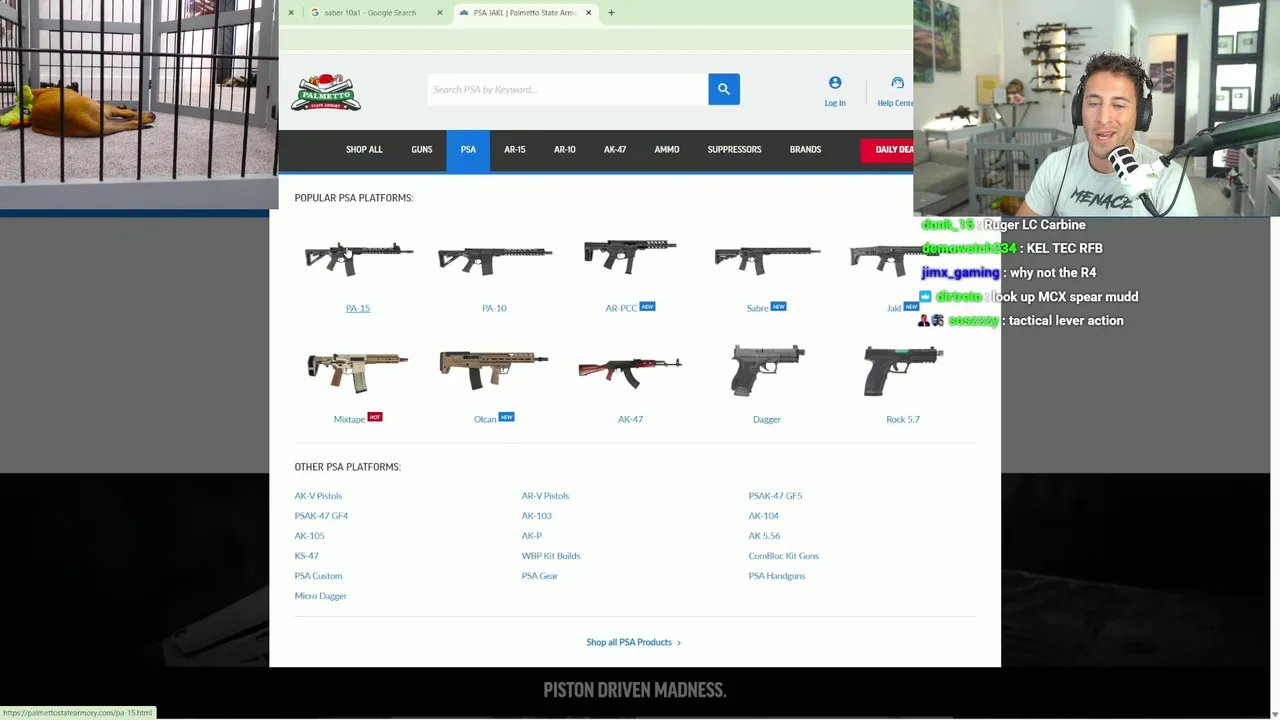Click into the Search PSA by Keyword field
Screen dimensions: 1280x720
[568, 89]
